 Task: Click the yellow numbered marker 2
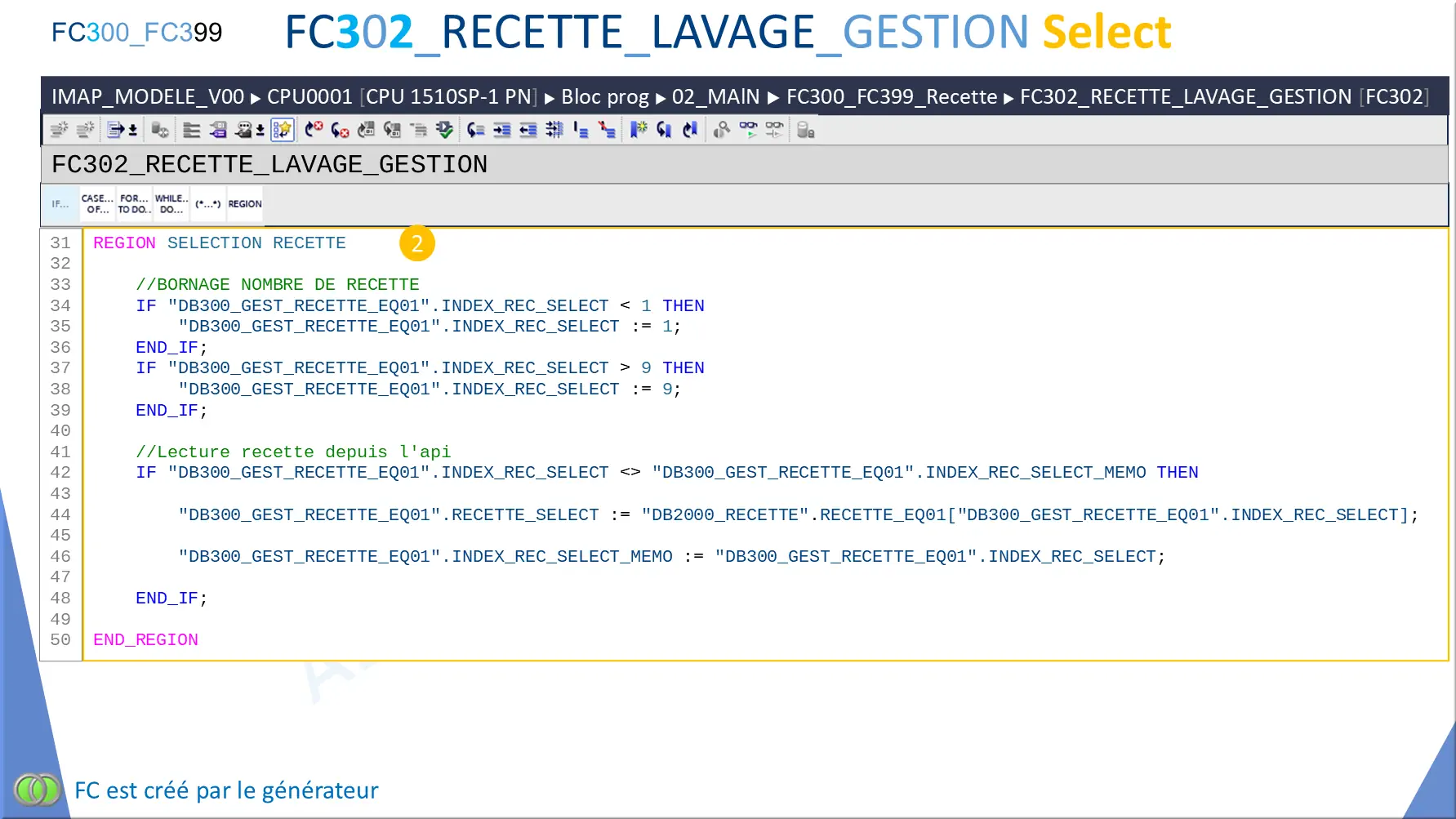coord(416,243)
